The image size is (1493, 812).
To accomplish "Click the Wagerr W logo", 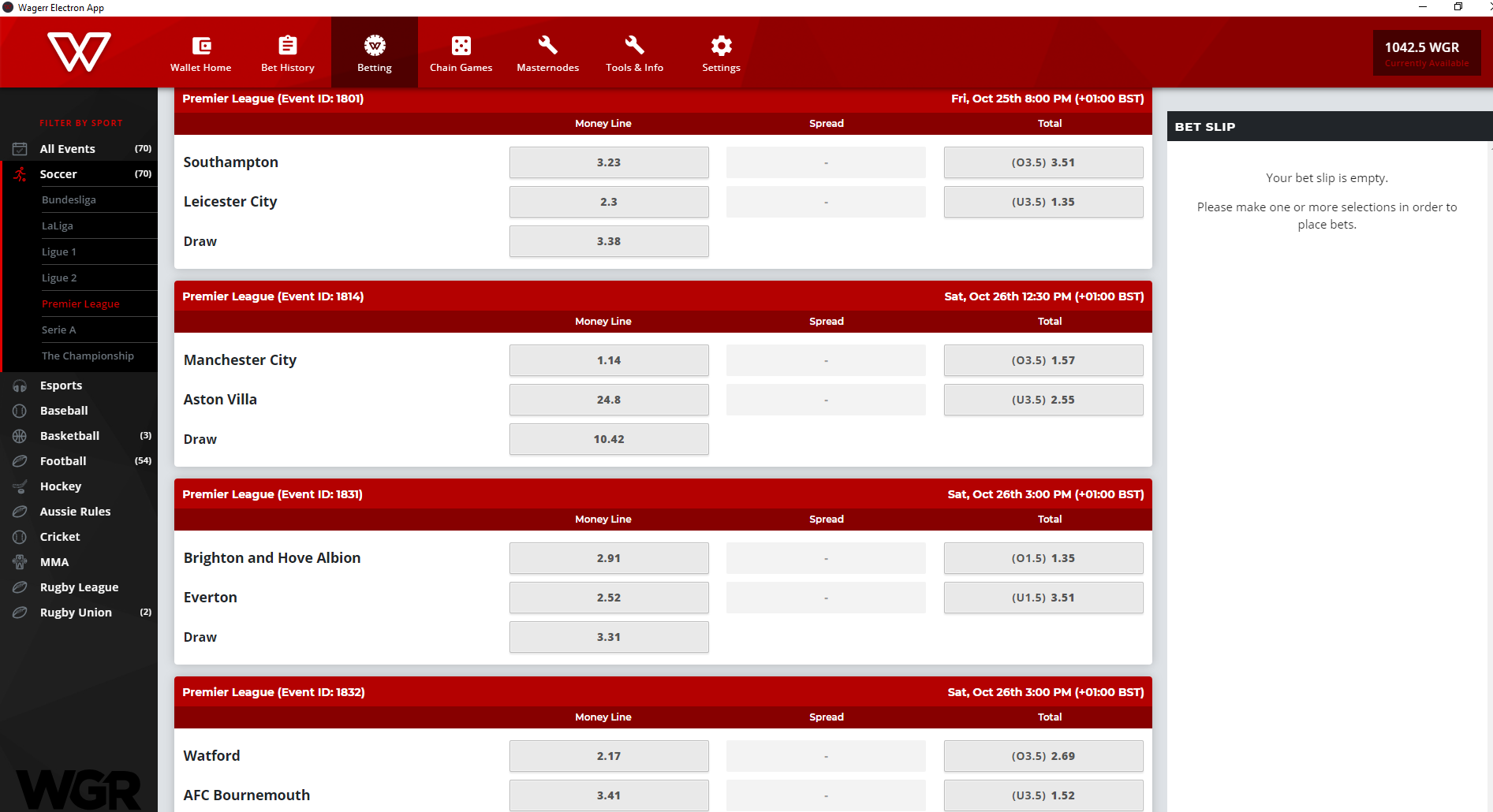I will tap(79, 52).
